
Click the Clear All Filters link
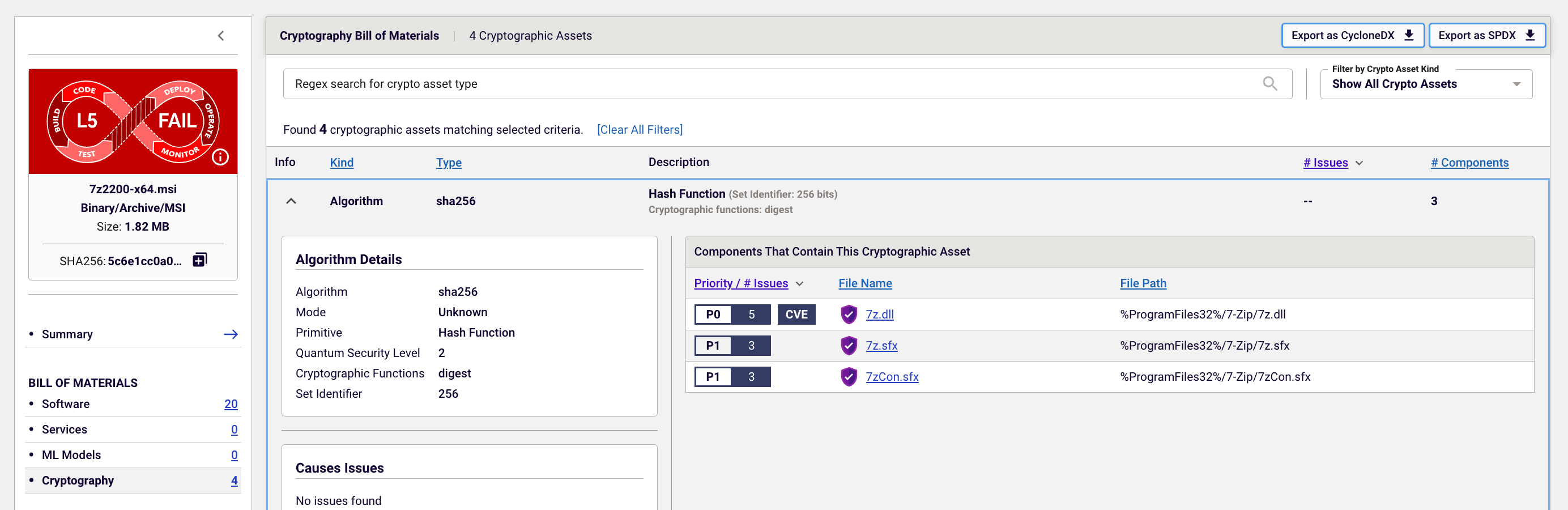(x=639, y=130)
